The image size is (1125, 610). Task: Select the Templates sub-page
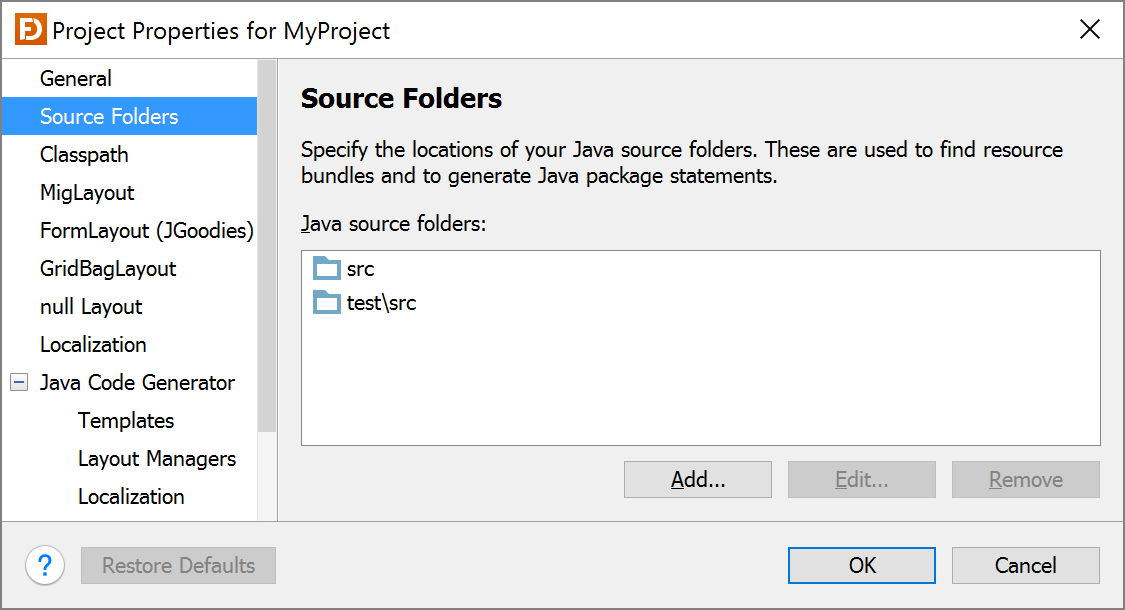tap(125, 420)
